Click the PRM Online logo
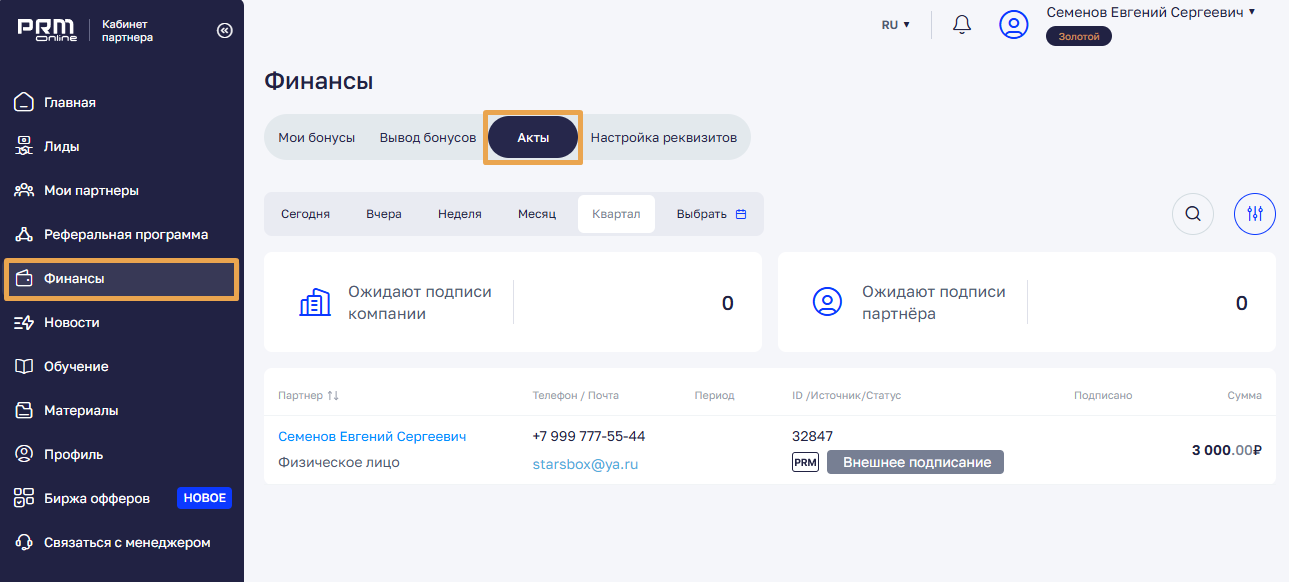The width and height of the screenshot is (1289, 582). (x=47, y=30)
